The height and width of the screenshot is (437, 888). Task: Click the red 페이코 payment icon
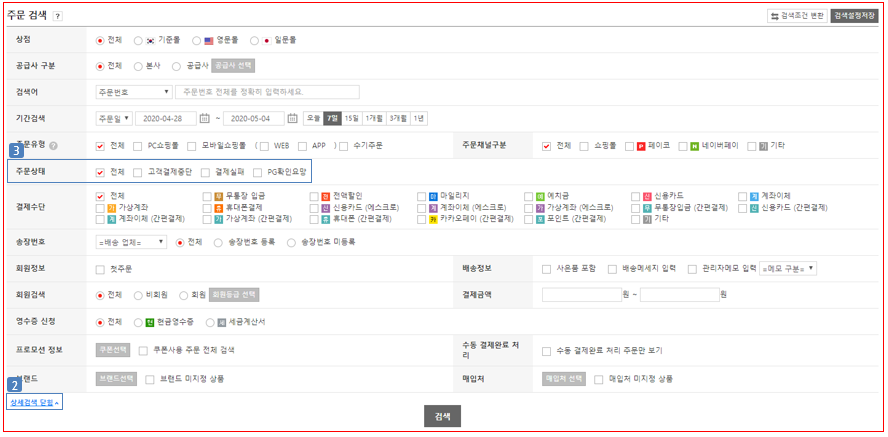point(642,146)
